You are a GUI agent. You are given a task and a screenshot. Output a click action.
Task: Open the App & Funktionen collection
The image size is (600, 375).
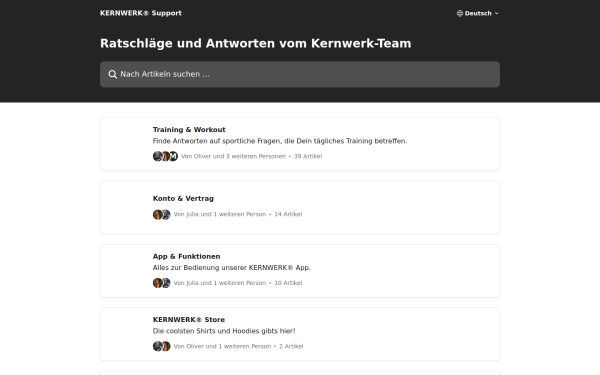(300, 271)
